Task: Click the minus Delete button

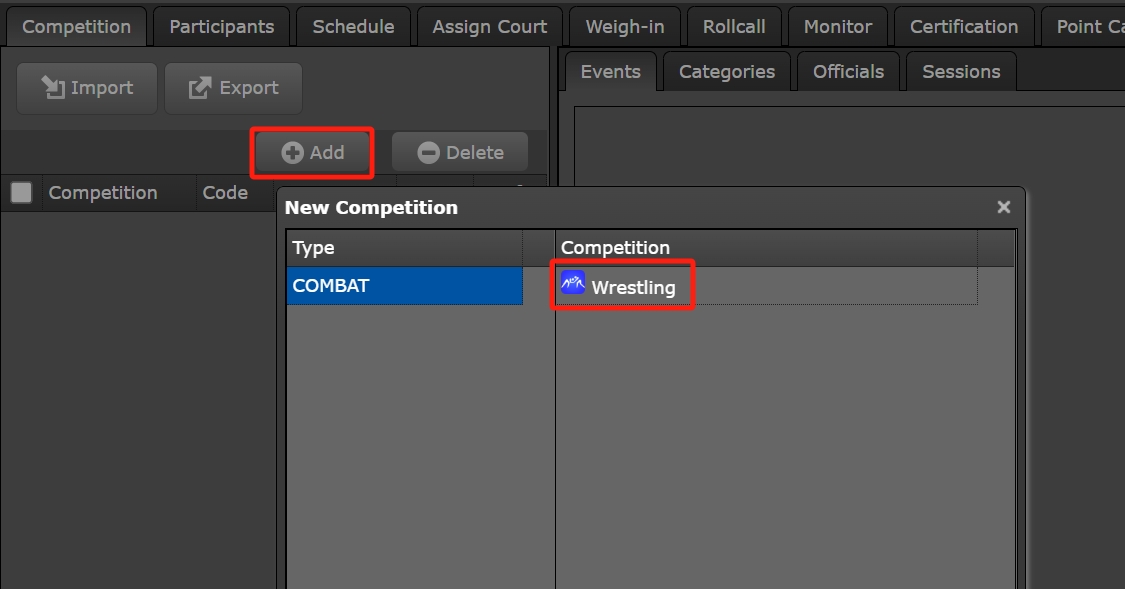Action: [460, 152]
